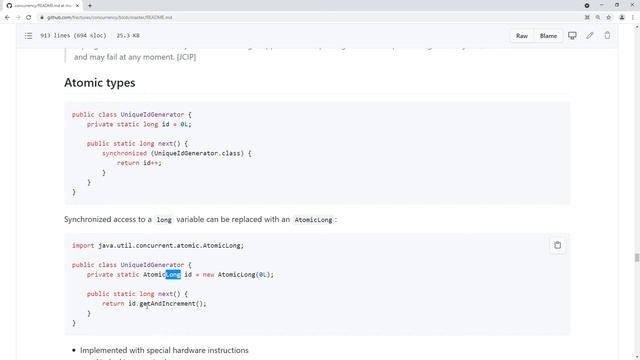Screen dimensions: 640x360
Task: Click 'return id.getAndIncrement();' code line
Action: click(x=154, y=304)
